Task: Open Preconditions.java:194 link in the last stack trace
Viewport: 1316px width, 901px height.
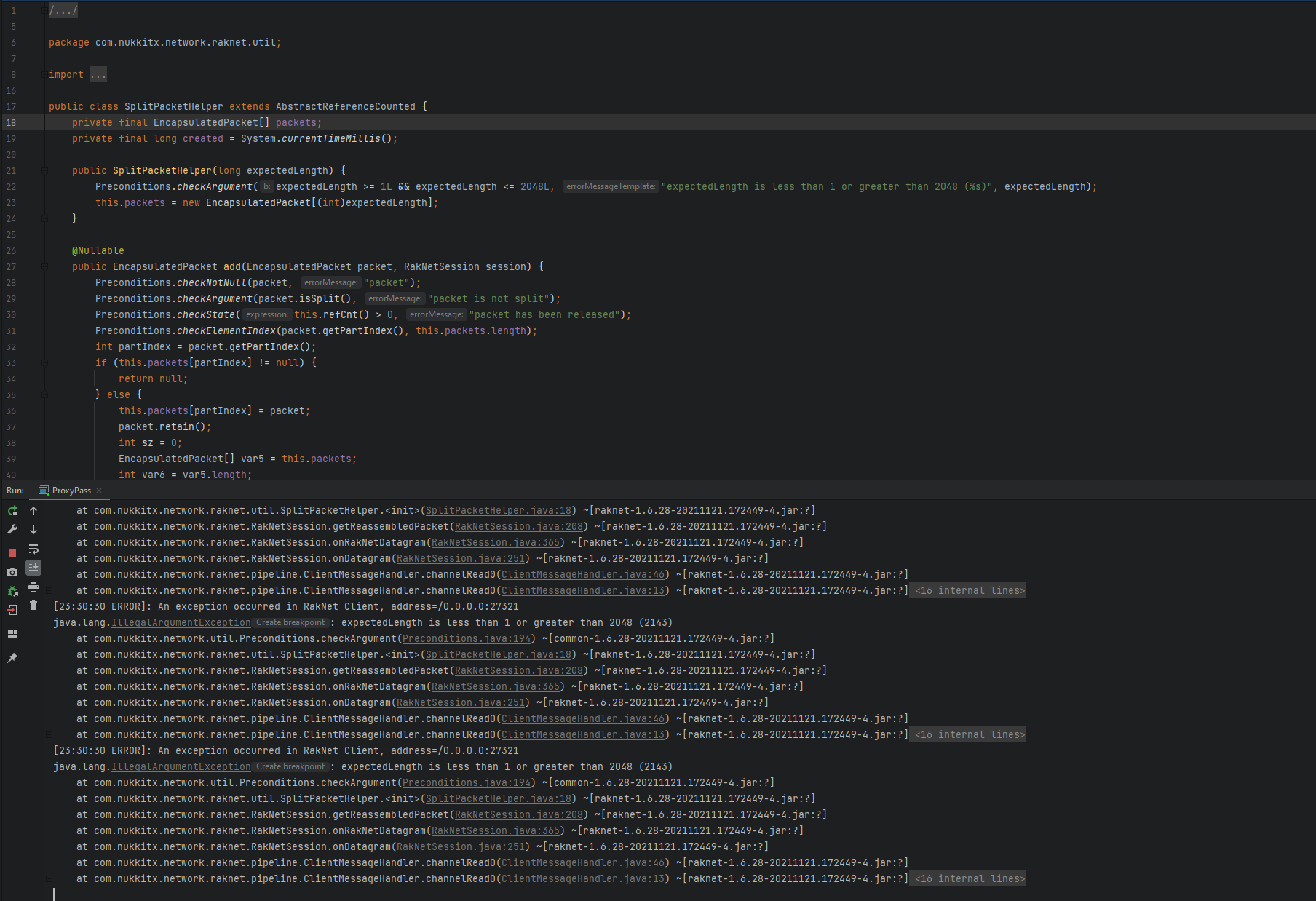Action: [x=467, y=782]
